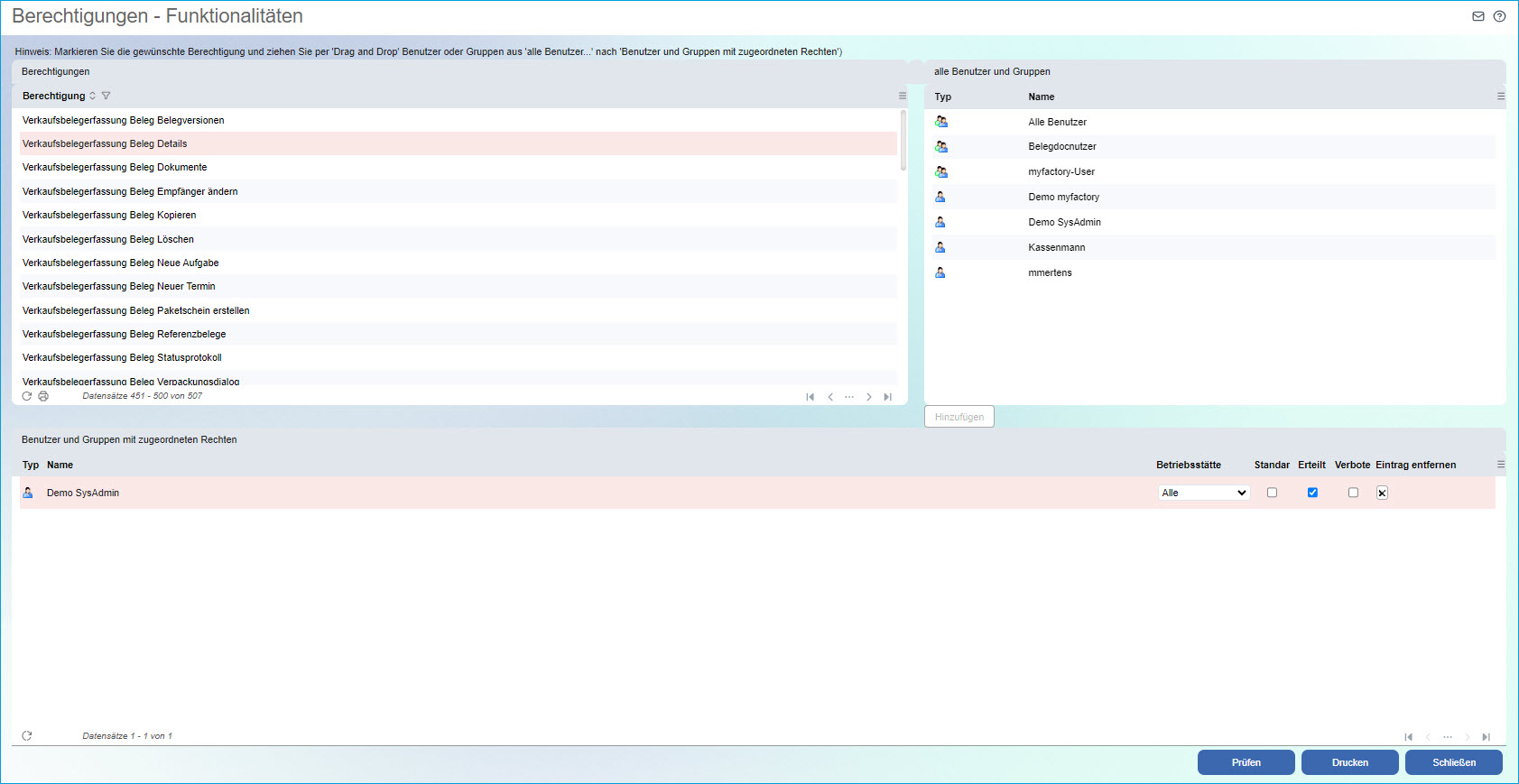Click print icon below Berechtigungen list
This screenshot has width=1519, height=784.
click(x=43, y=396)
